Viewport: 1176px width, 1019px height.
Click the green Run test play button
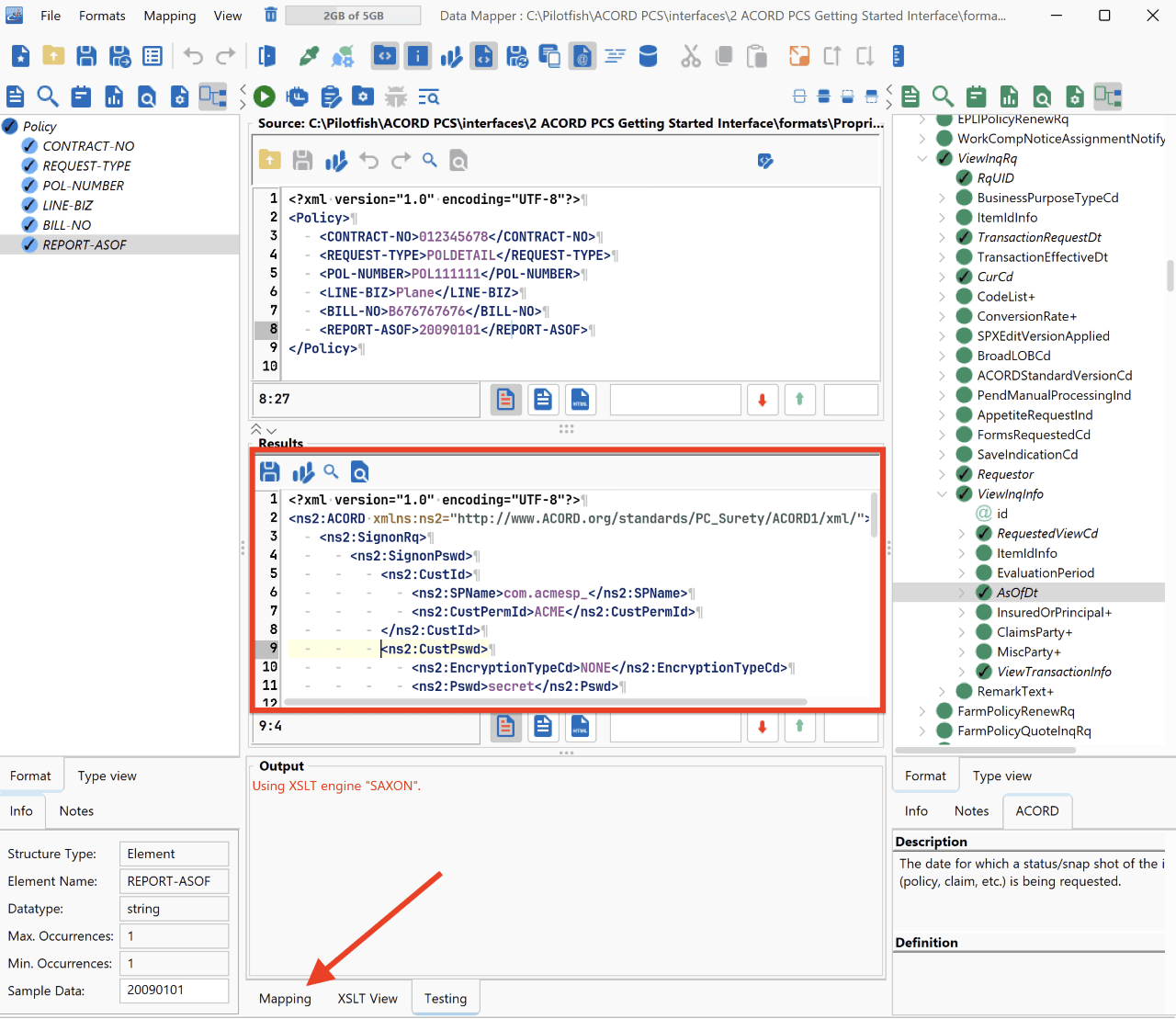point(265,96)
